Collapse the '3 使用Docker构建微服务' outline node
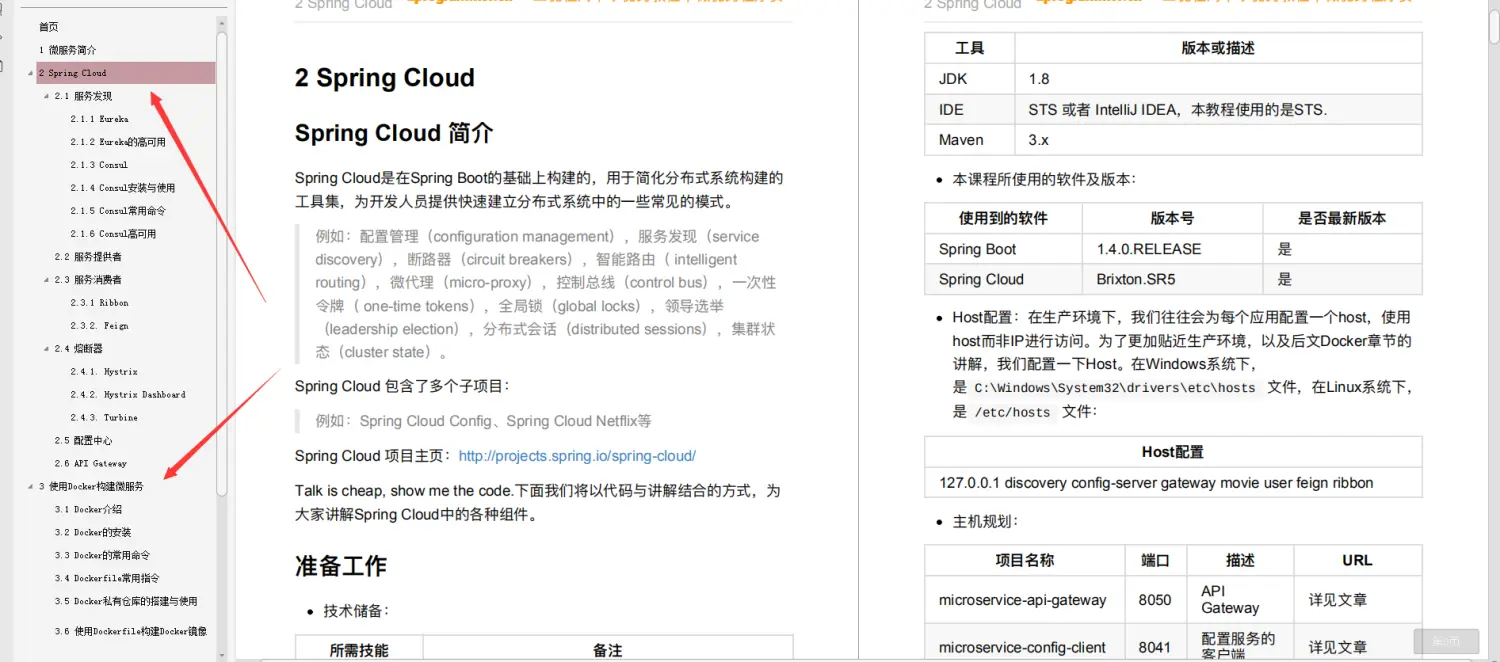The height and width of the screenshot is (662, 1500). (30, 487)
